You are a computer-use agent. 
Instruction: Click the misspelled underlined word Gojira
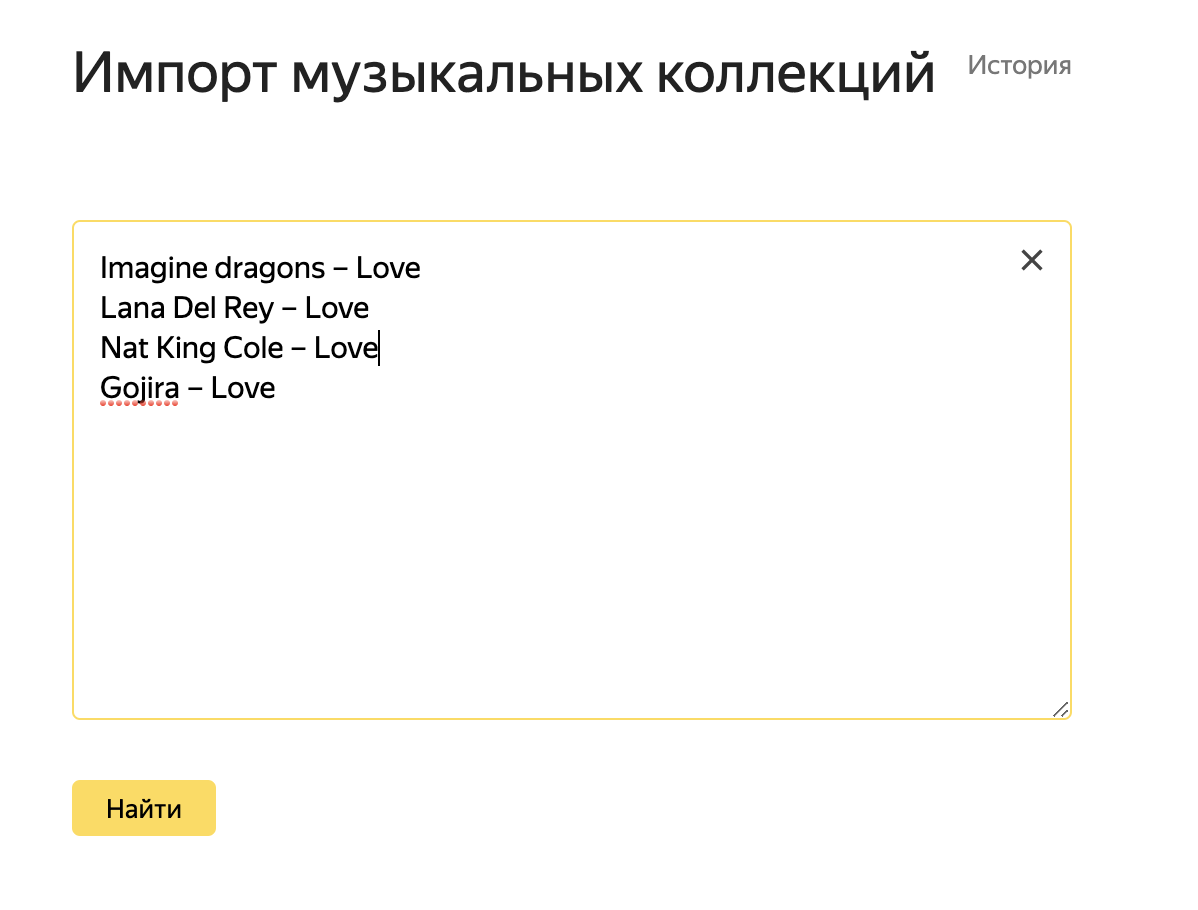point(139,388)
